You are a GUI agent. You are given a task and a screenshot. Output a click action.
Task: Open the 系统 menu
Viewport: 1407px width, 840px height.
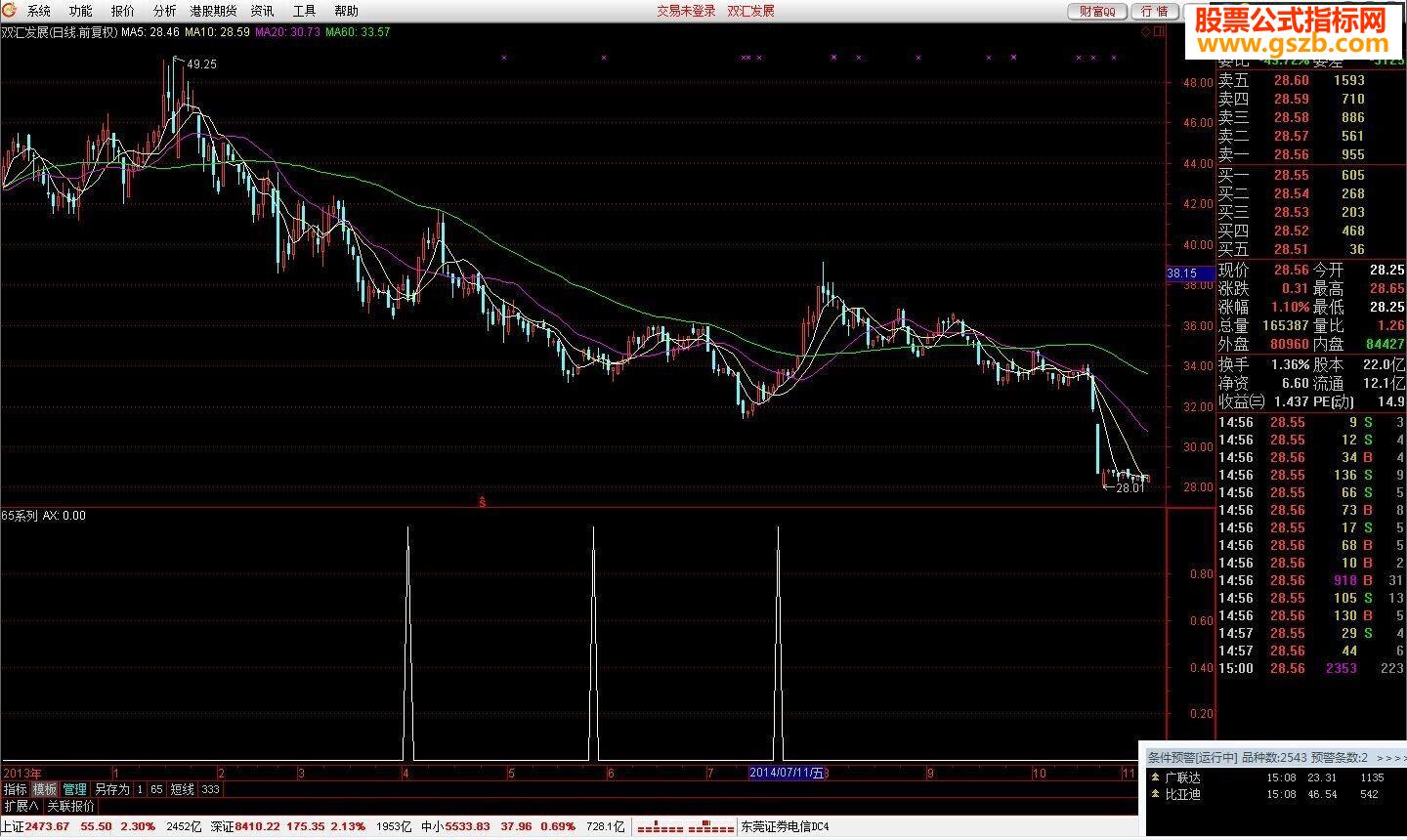(39, 12)
